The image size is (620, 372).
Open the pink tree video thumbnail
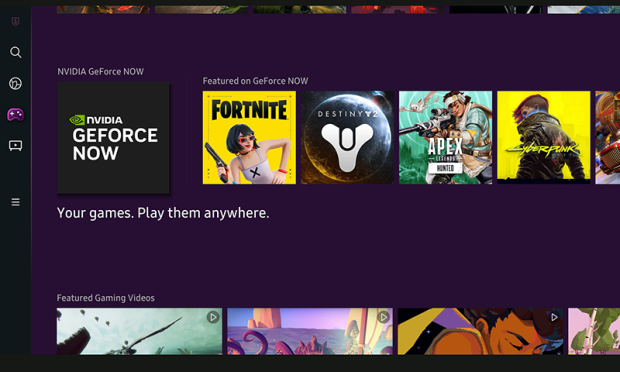594,331
